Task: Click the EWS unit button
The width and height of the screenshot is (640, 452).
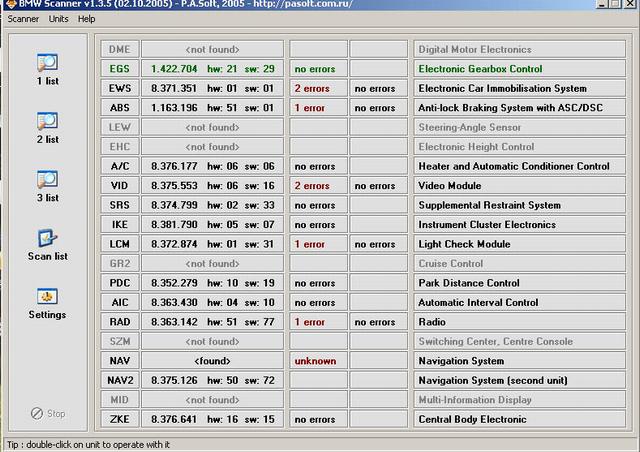Action: coord(119,88)
